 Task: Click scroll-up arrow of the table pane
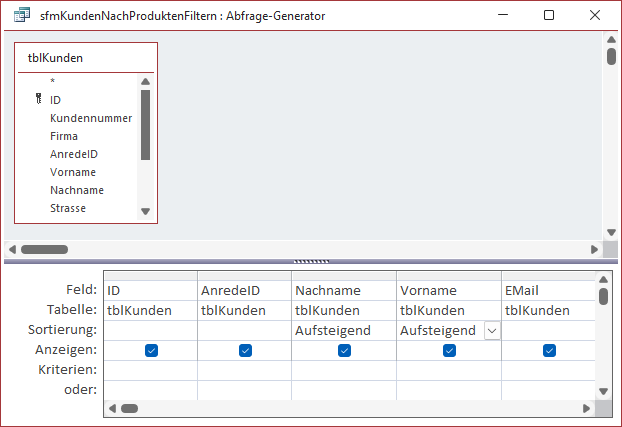[x=610, y=40]
